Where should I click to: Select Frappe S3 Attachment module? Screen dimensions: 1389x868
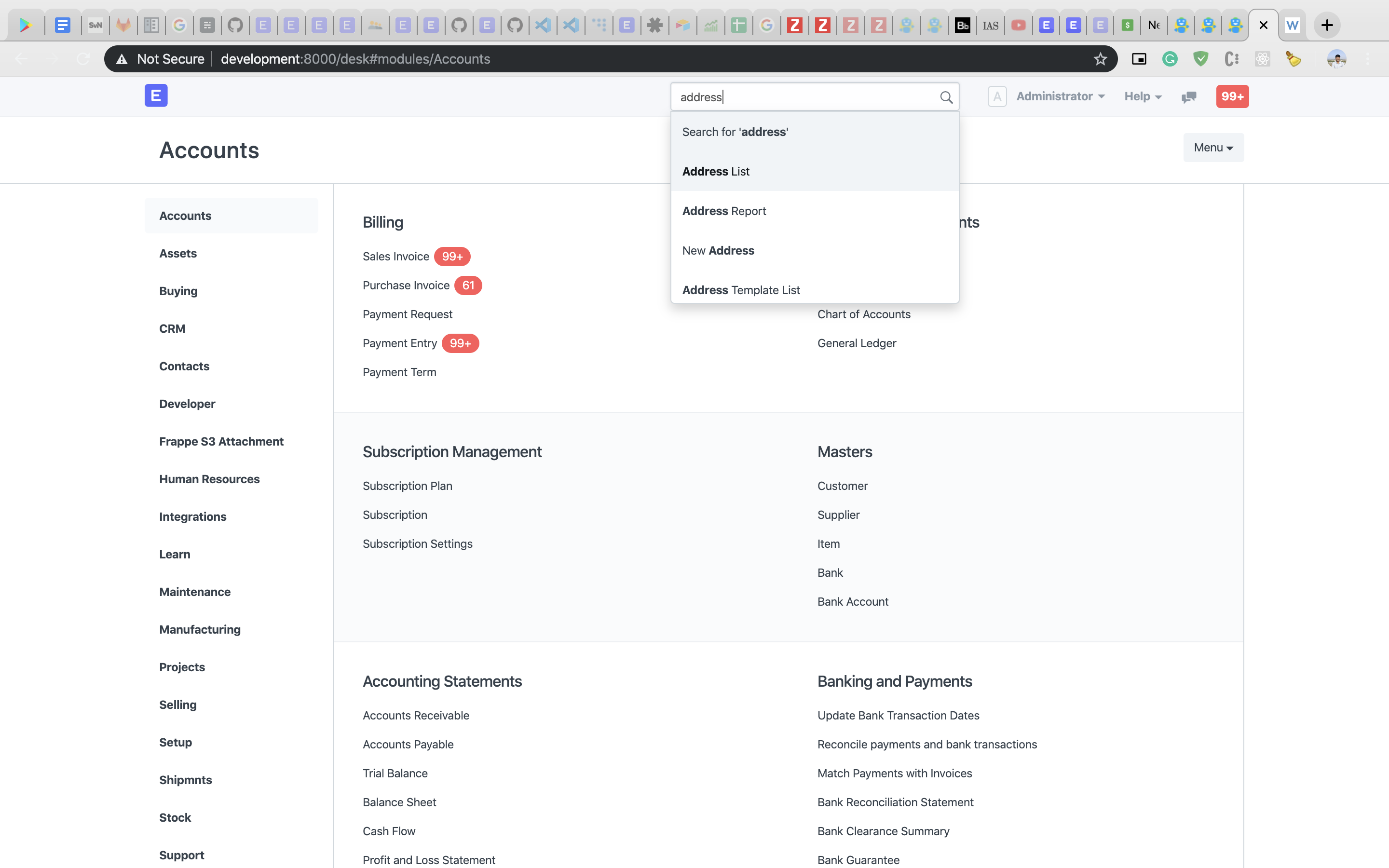tap(231, 441)
